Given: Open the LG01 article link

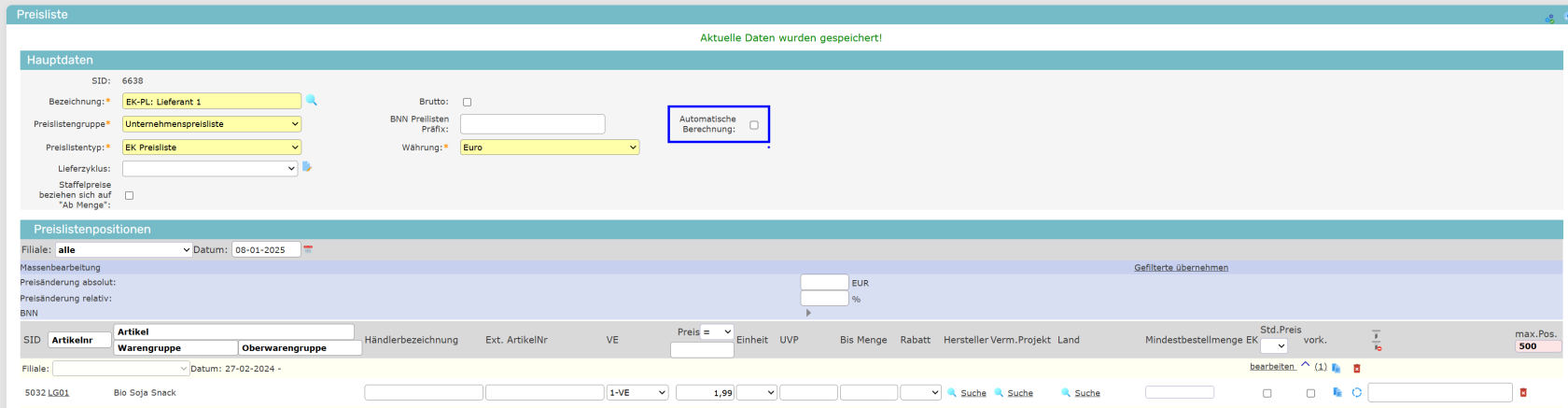Looking at the screenshot, I should pos(59,393).
